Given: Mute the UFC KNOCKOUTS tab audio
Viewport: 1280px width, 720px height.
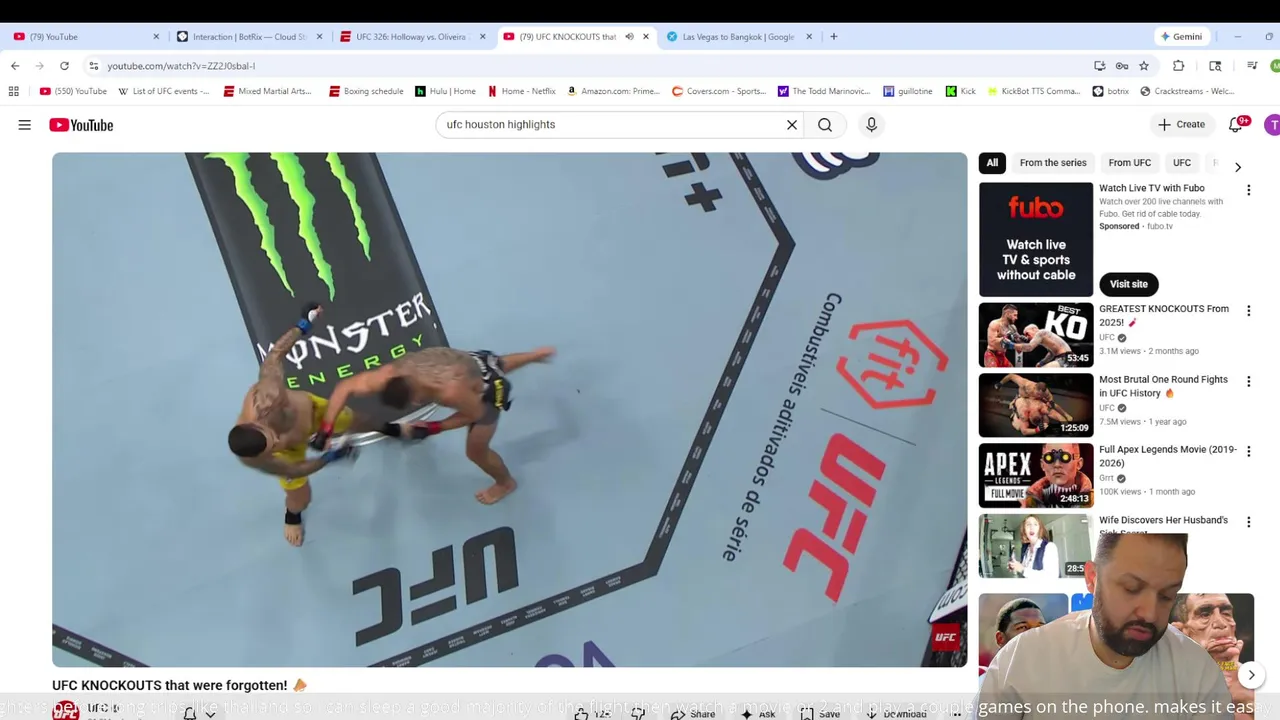Looking at the screenshot, I should coord(629,37).
